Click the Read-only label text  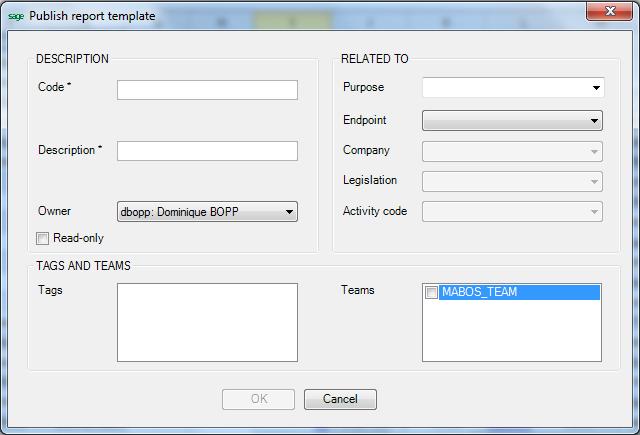click(78, 239)
